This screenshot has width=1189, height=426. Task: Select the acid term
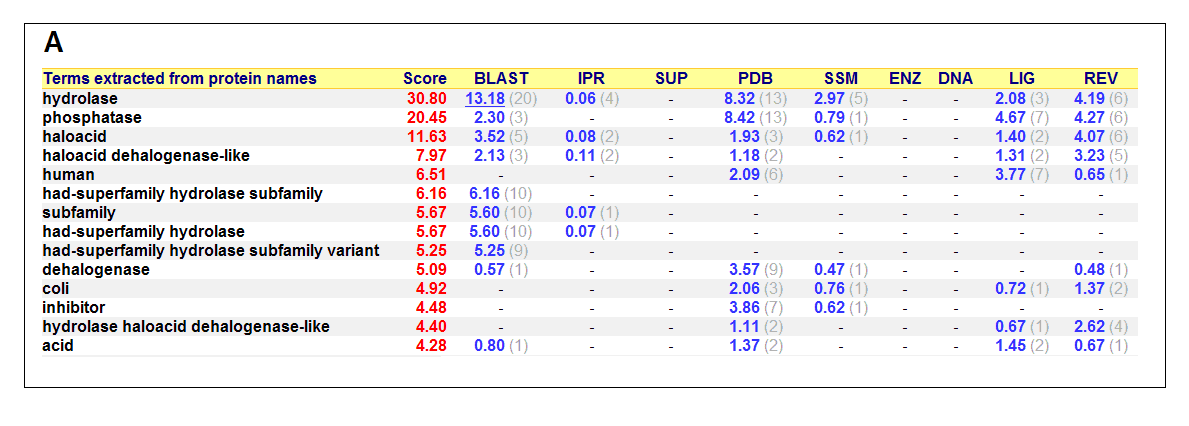tap(58, 345)
